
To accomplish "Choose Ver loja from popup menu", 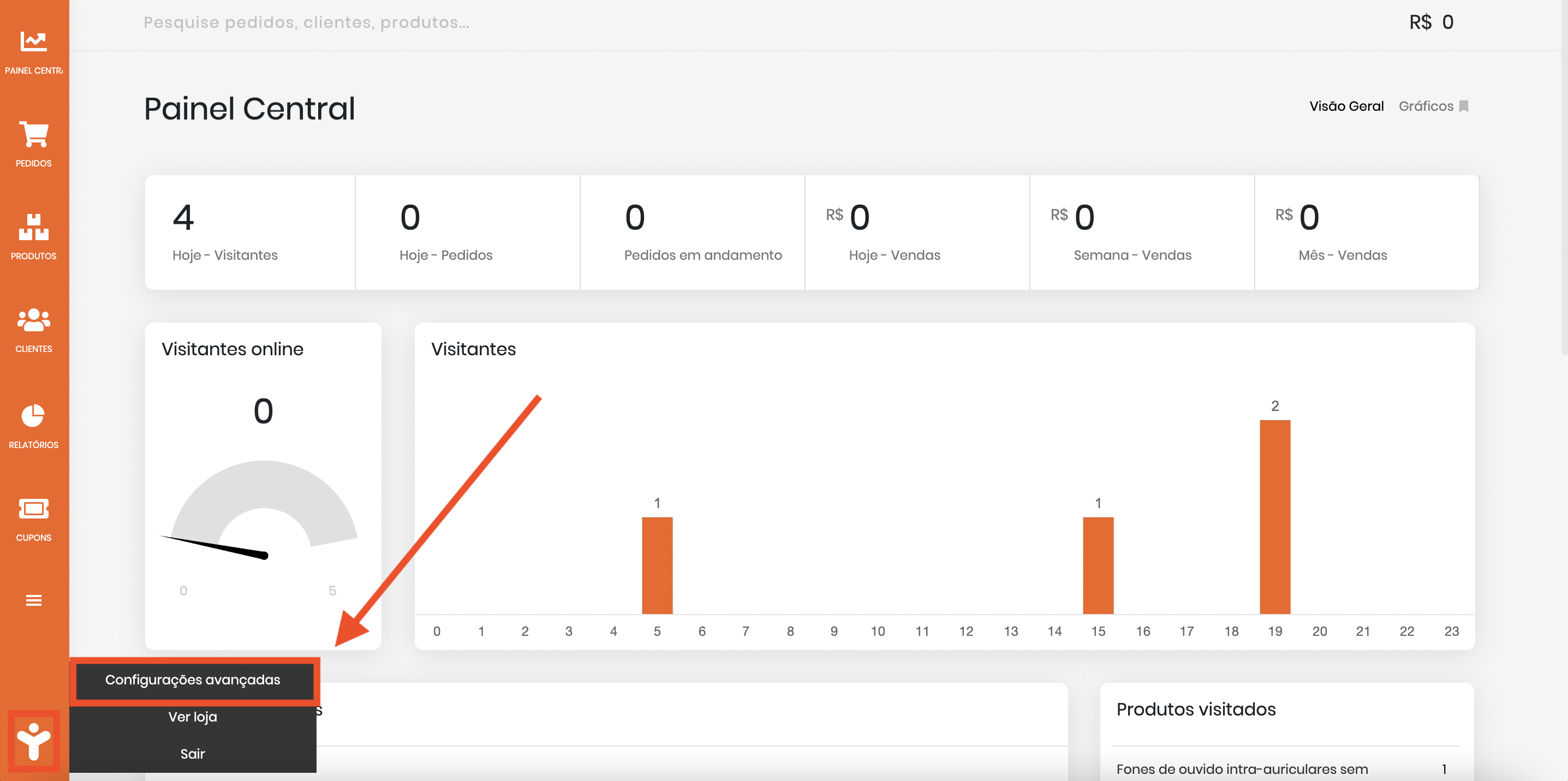I will 192,717.
